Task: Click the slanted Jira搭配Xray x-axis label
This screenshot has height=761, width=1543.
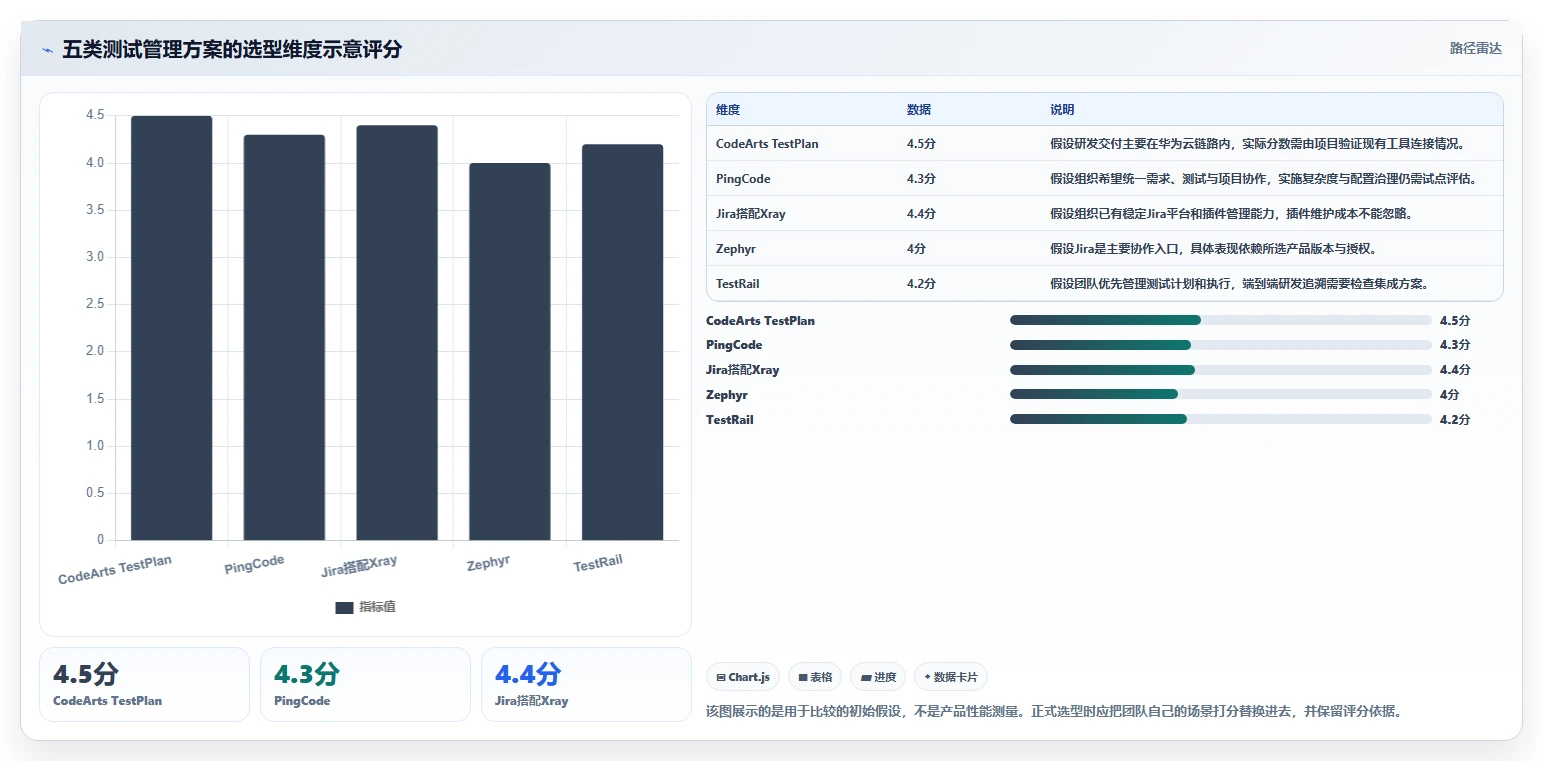Action: point(359,566)
